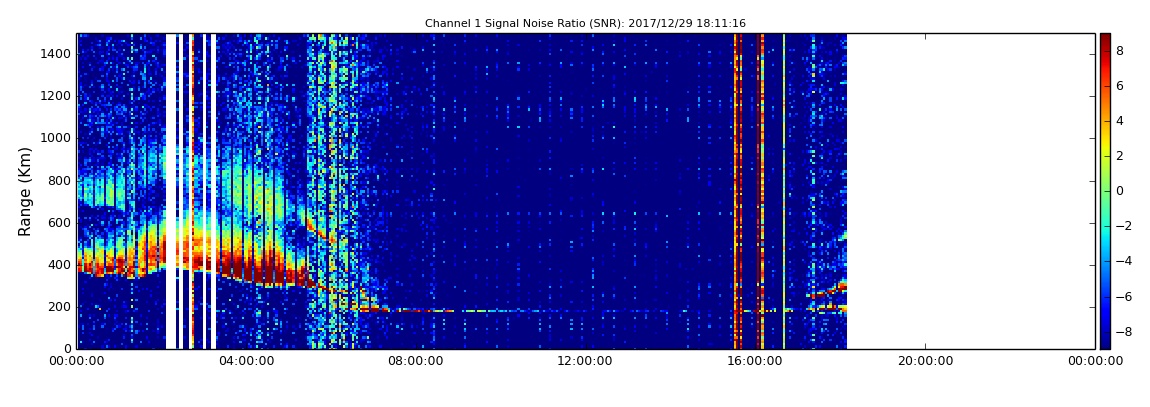Screen dimensions: 1150x407
Task: Click the 12:00:00 time axis label
Action: [585, 362]
